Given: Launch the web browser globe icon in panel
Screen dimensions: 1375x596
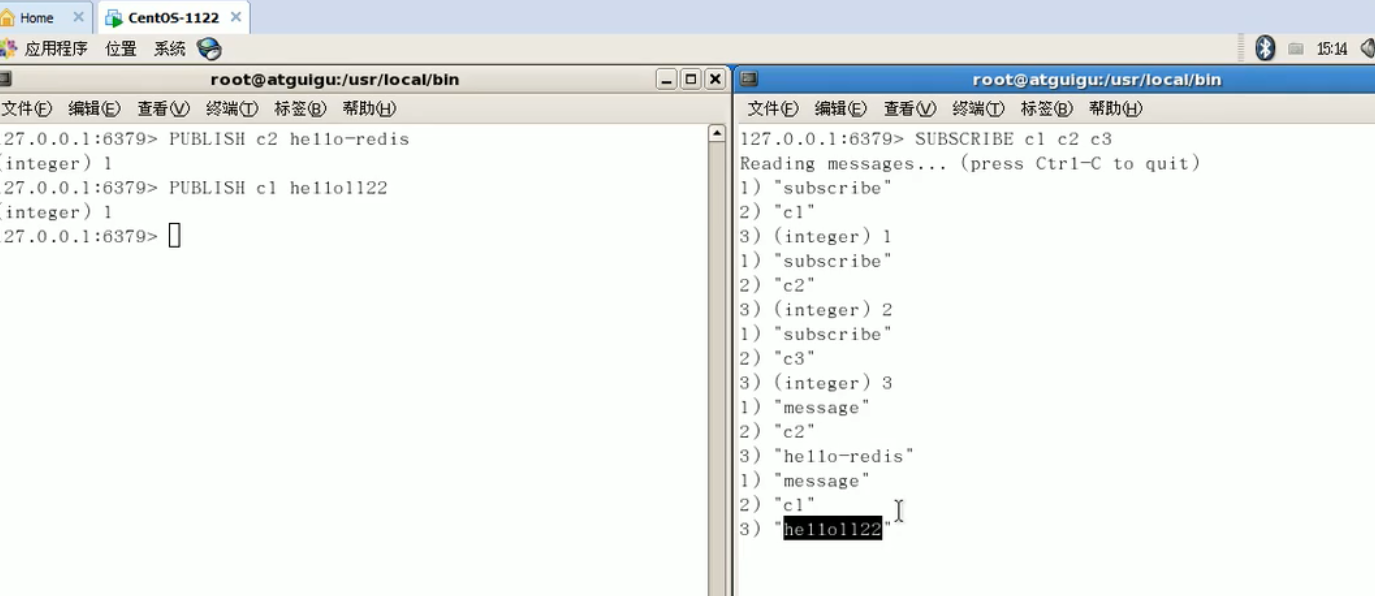Looking at the screenshot, I should (208, 48).
